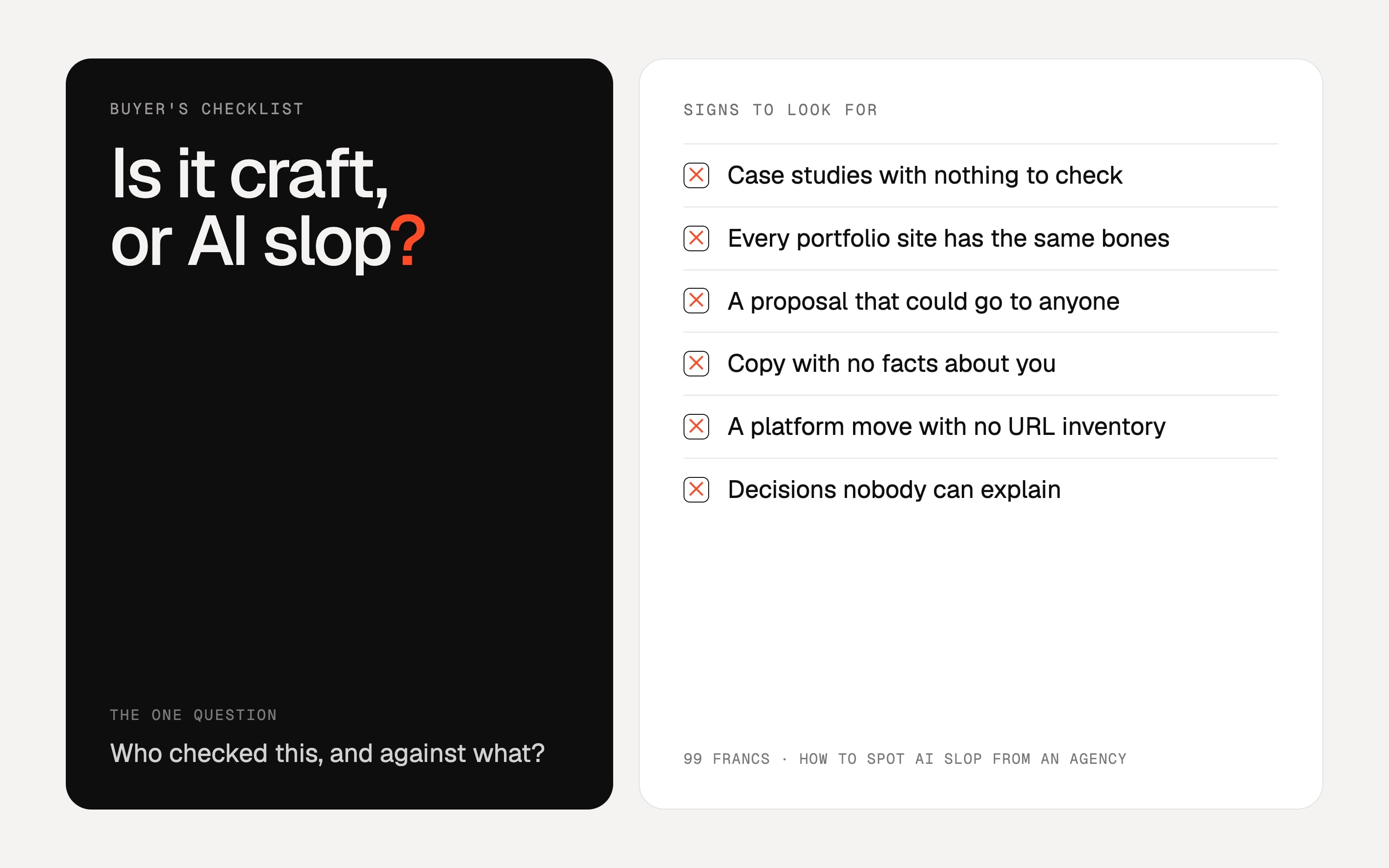Viewport: 1389px width, 868px height.
Task: Click the "BUYER'S CHECKLIST" label
Action: pos(207,109)
